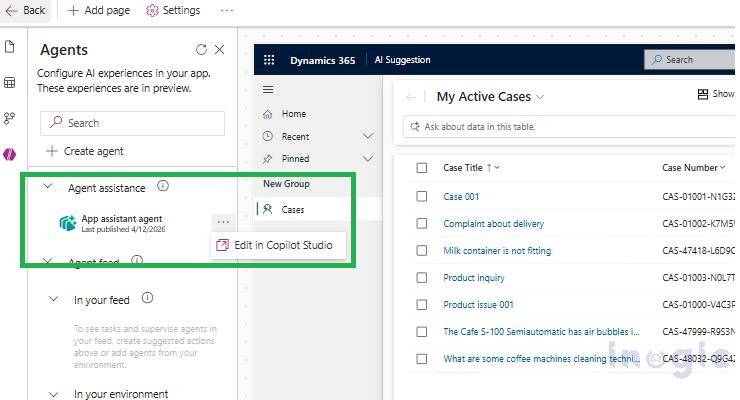Expand the Pinned chevron
Screen dimensions: 740x400
pos(368,158)
